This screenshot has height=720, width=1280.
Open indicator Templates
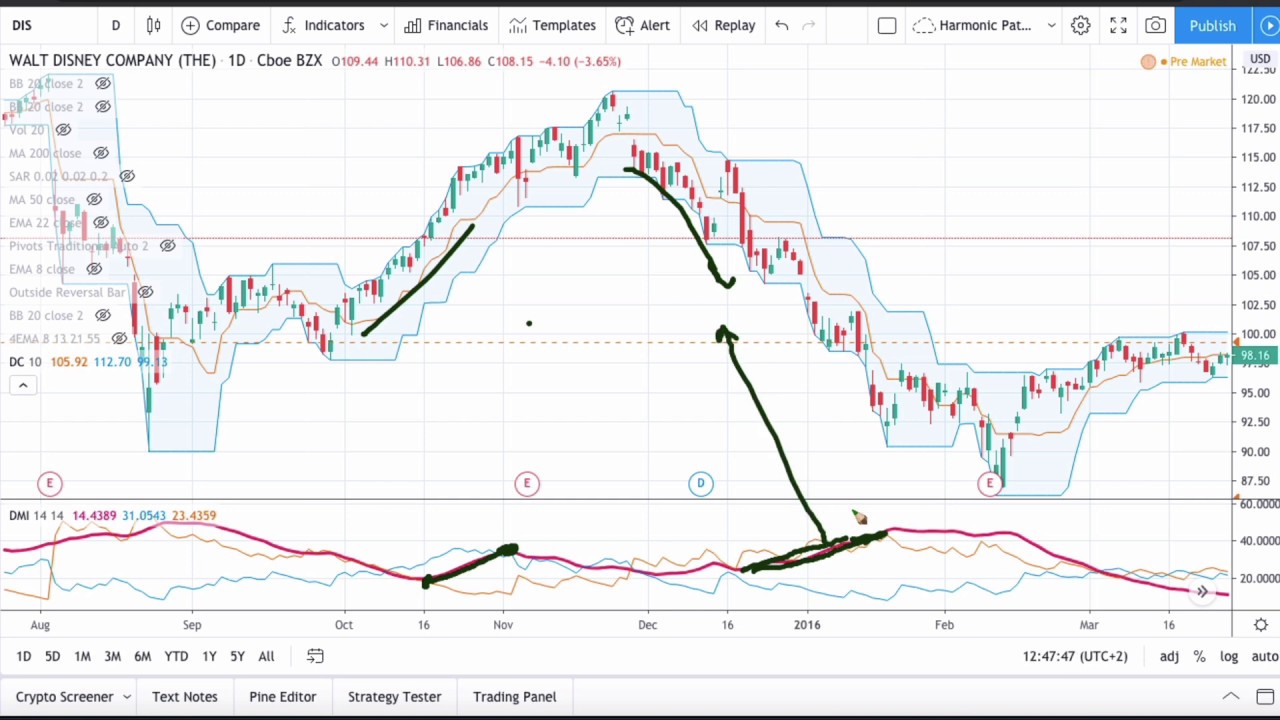click(x=517, y=25)
